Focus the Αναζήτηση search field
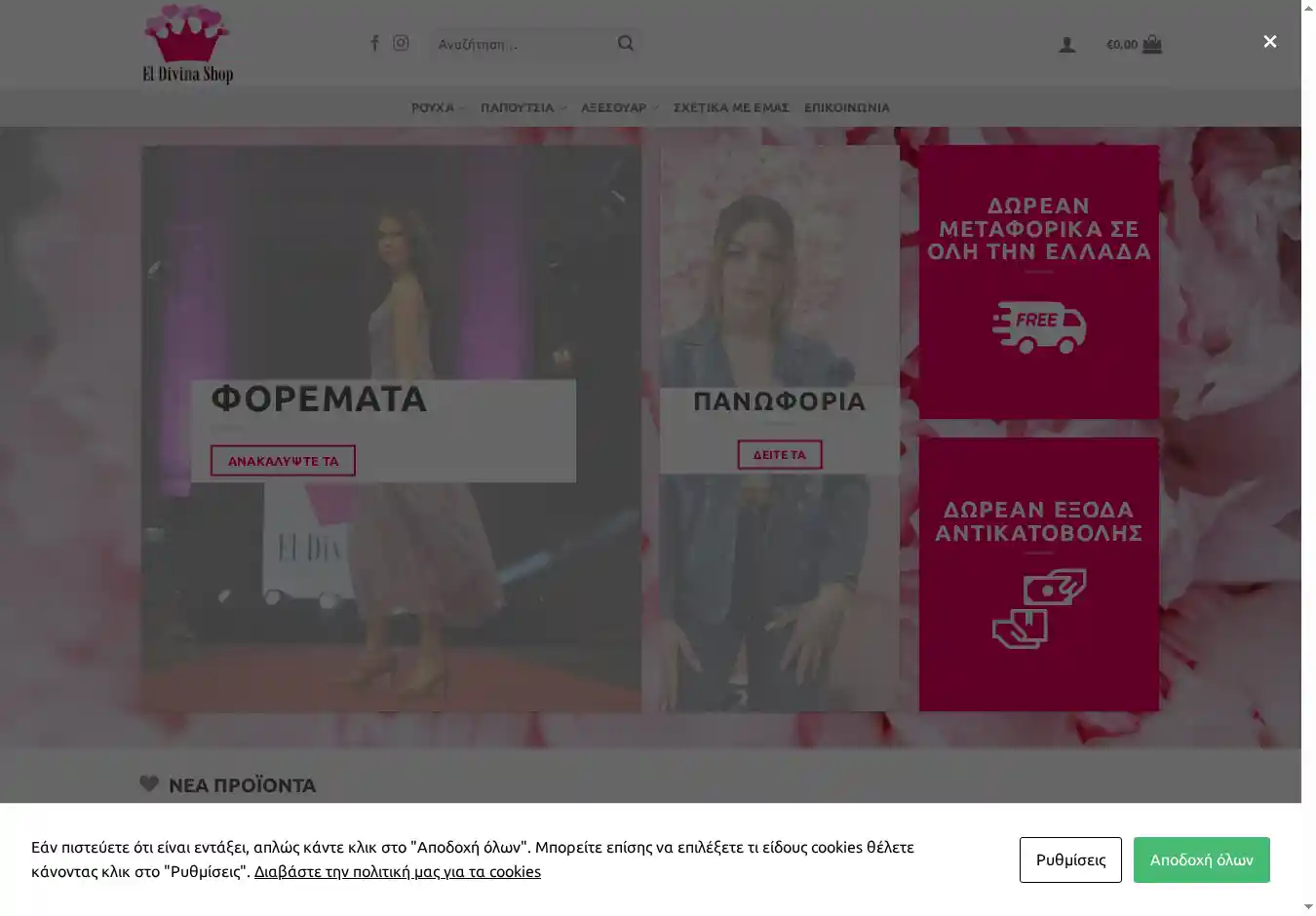 click(522, 44)
